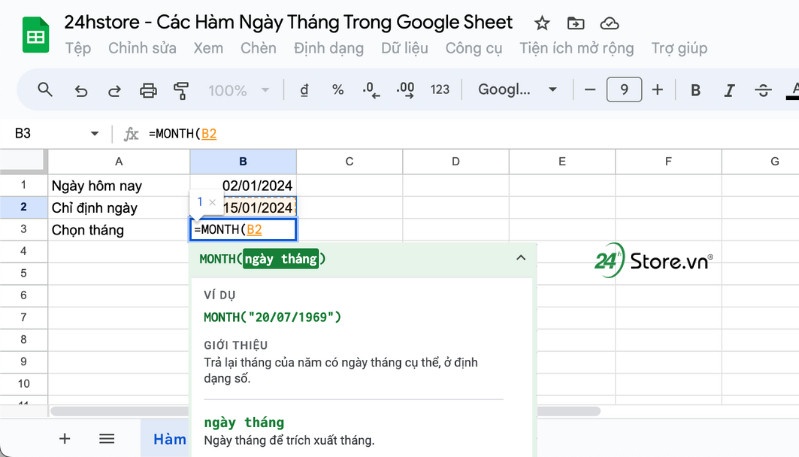Select column F header
The image size is (799, 457).
668,162
